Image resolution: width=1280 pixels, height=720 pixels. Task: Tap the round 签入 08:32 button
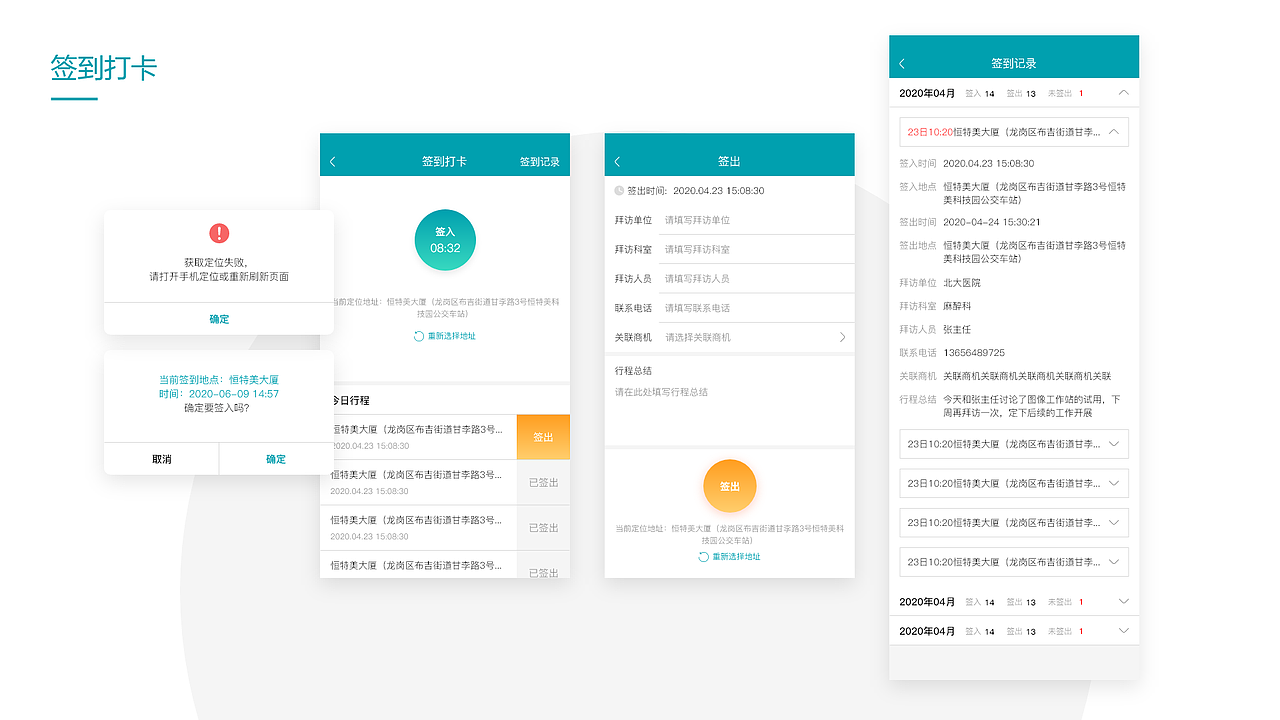(445, 240)
